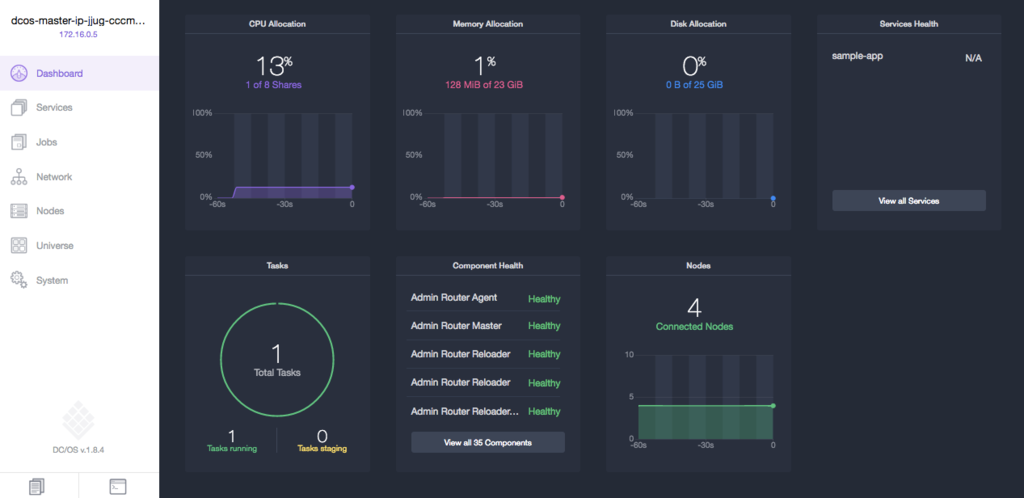
Task: Click the System gears icon
Action: 19,281
